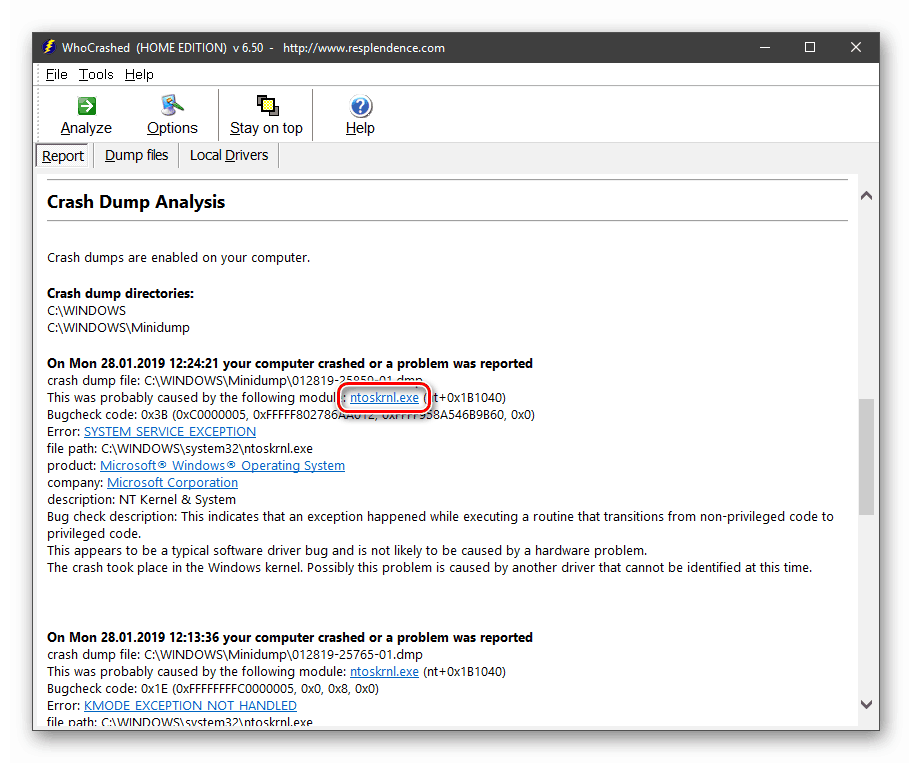Viewport: 912px width, 763px height.
Task: Switch to the Report tab
Action: (x=63, y=156)
